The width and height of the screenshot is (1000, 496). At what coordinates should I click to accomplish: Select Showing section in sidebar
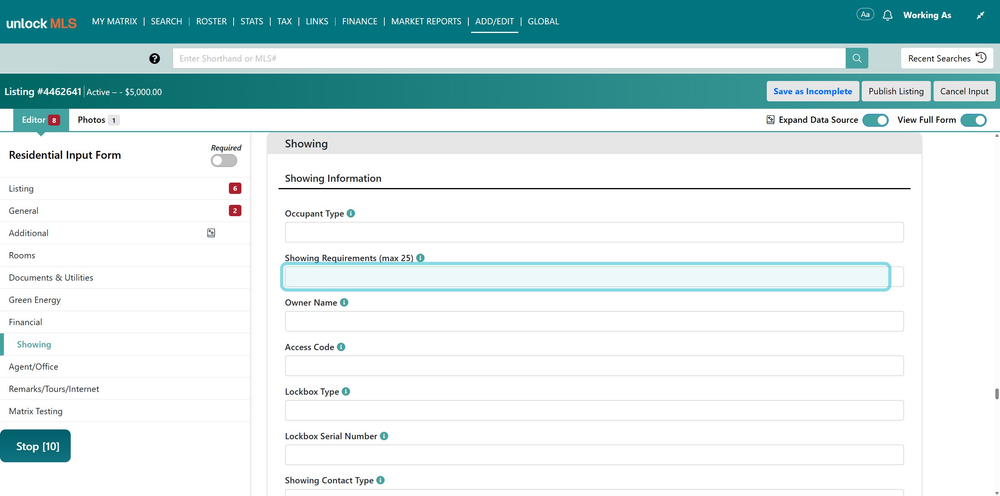(x=125, y=344)
